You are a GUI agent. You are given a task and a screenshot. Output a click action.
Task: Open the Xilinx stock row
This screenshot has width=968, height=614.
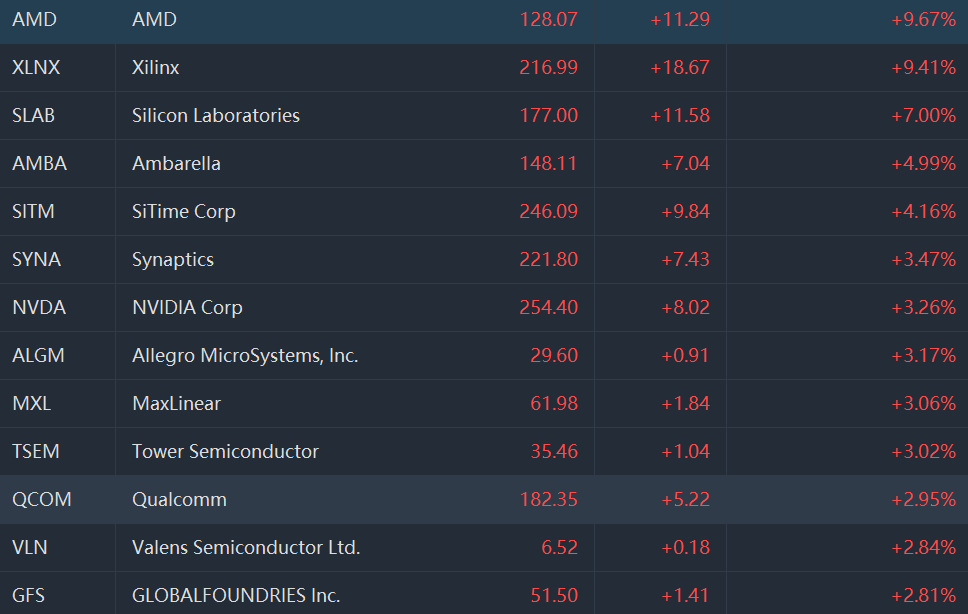click(x=156, y=68)
